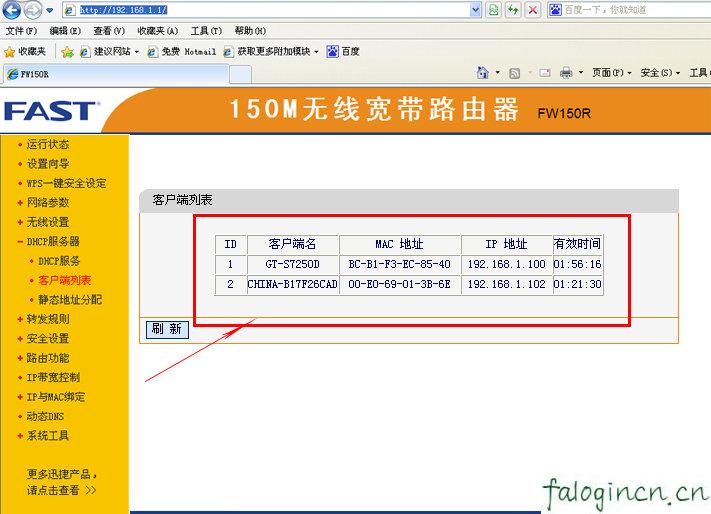711x514 pixels.
Task: Open the 客户端列表 submenu item
Action: pyautogui.click(x=64, y=280)
